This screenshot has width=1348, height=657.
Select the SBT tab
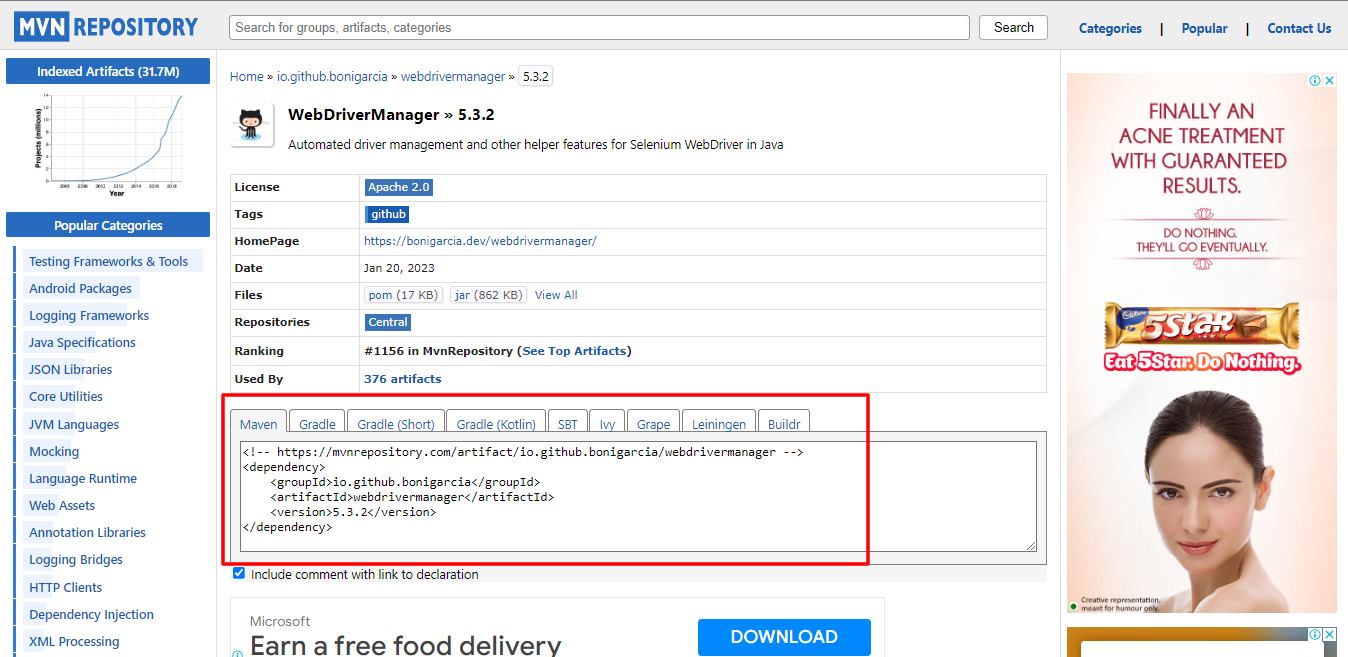coord(567,424)
